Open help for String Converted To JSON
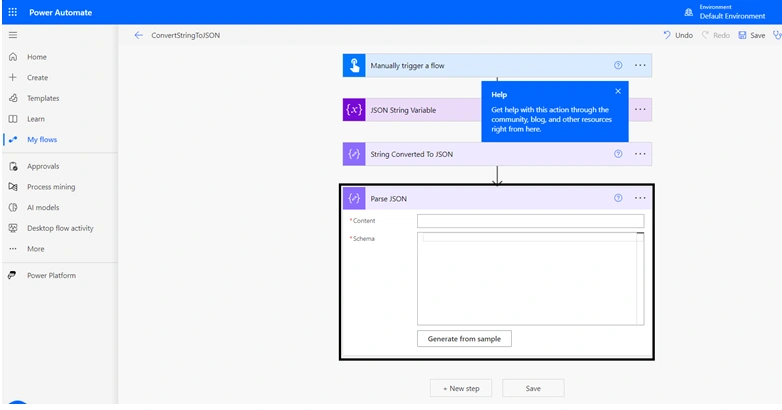This screenshot has width=782, height=410. (618, 154)
